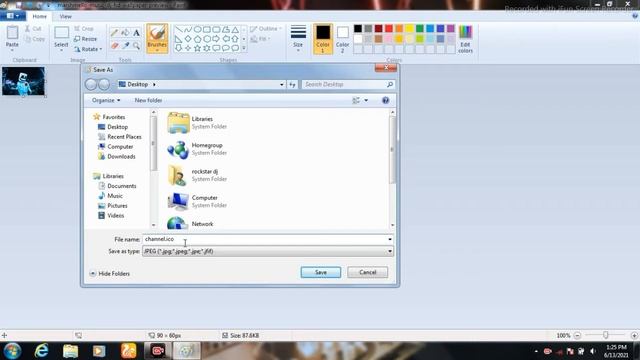This screenshot has height=360, width=640.
Task: Open Windows Explorer folder from taskbar
Action: pyautogui.click(x=70, y=351)
